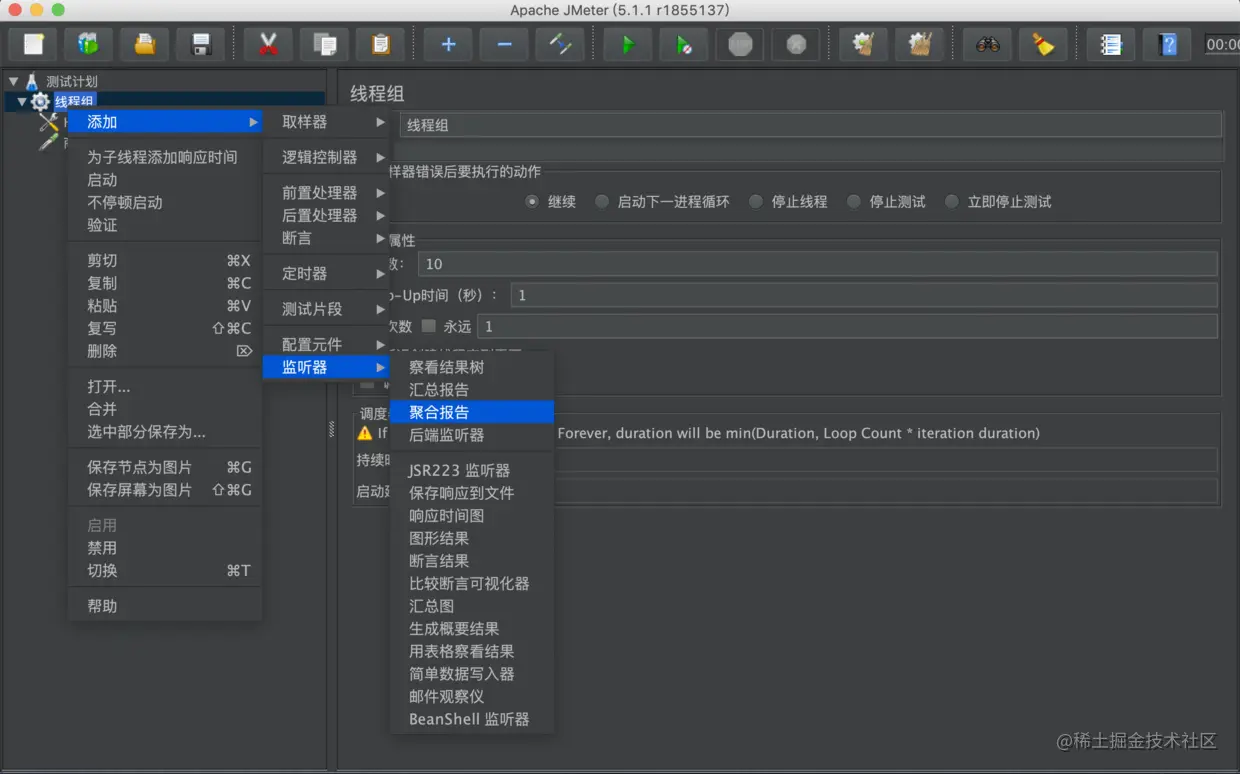Choose 为子线程添加响应时间 menu item
The width and height of the screenshot is (1240, 774).
click(x=165, y=157)
